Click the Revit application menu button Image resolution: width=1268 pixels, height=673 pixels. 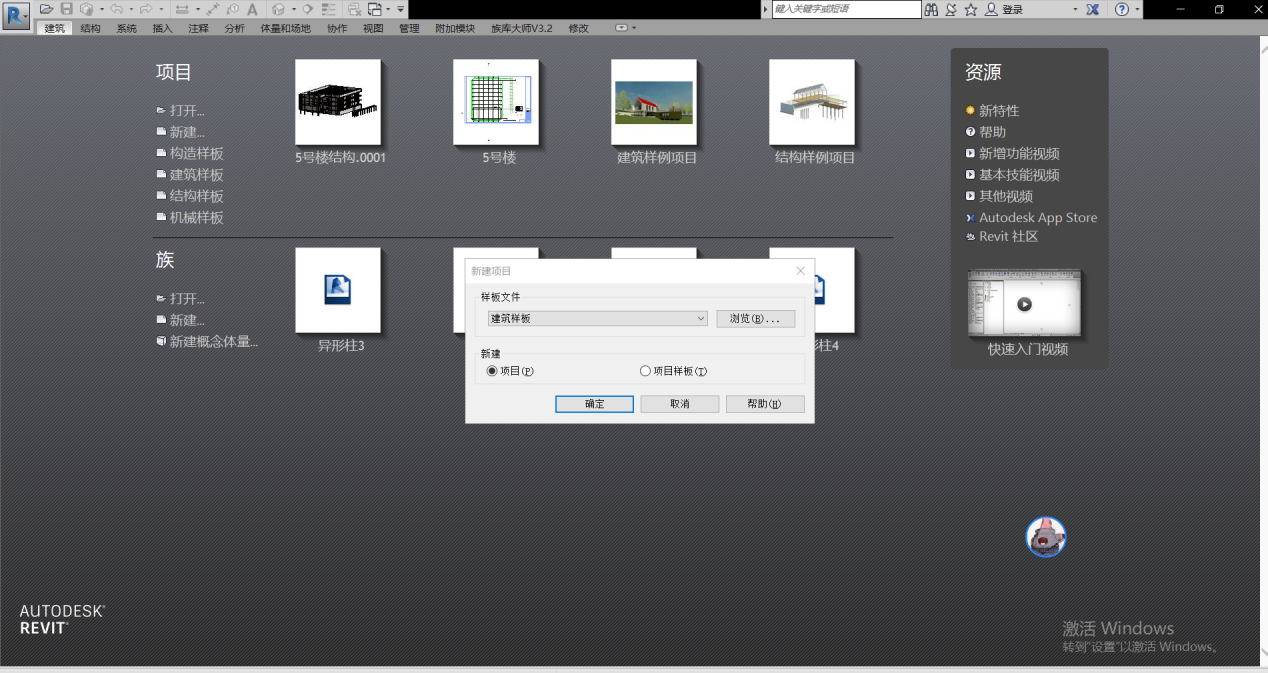(x=16, y=13)
